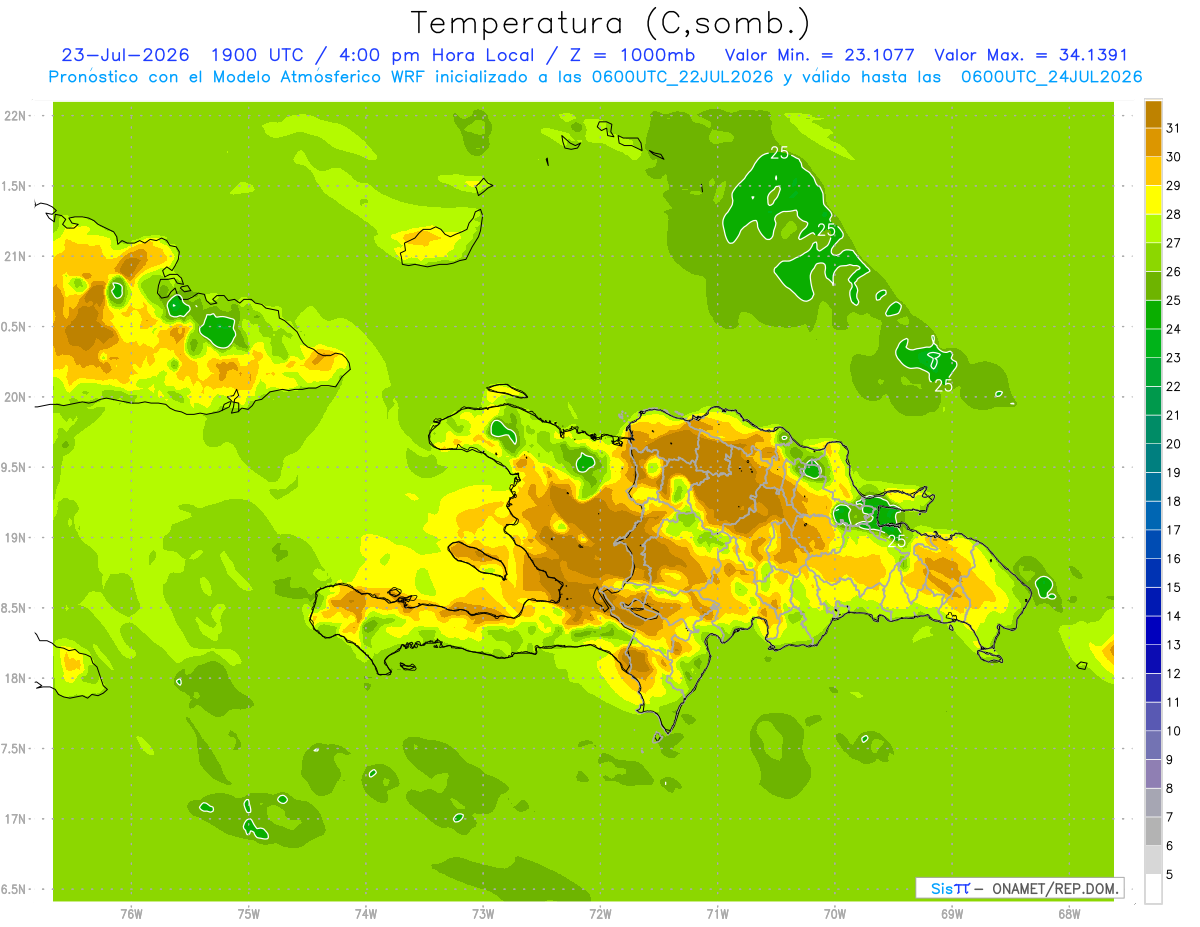This screenshot has height=927, width=1200.
Task: Click the yellow swatch between 28 and 29
Action: click(1153, 200)
